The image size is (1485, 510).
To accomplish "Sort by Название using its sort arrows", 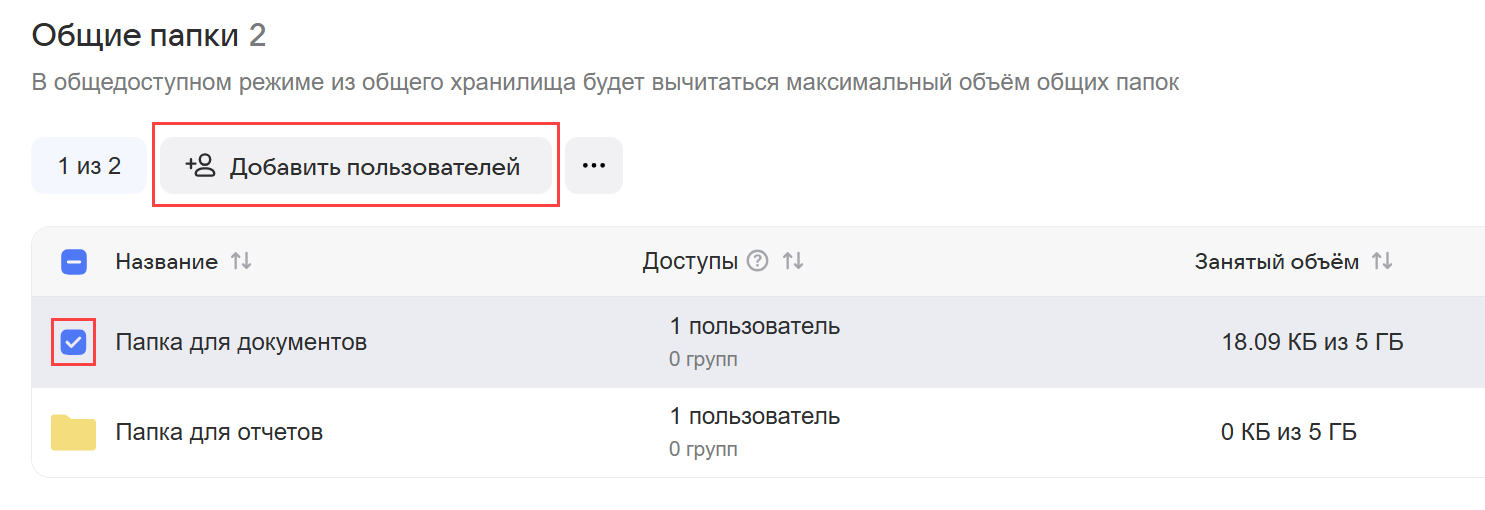I will coord(241,262).
